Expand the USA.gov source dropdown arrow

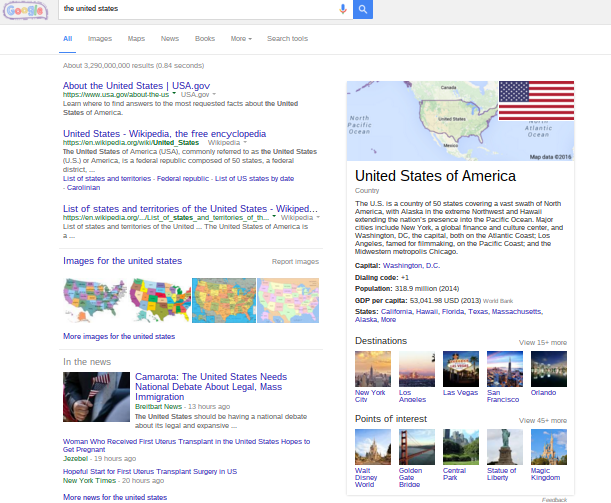214,94
